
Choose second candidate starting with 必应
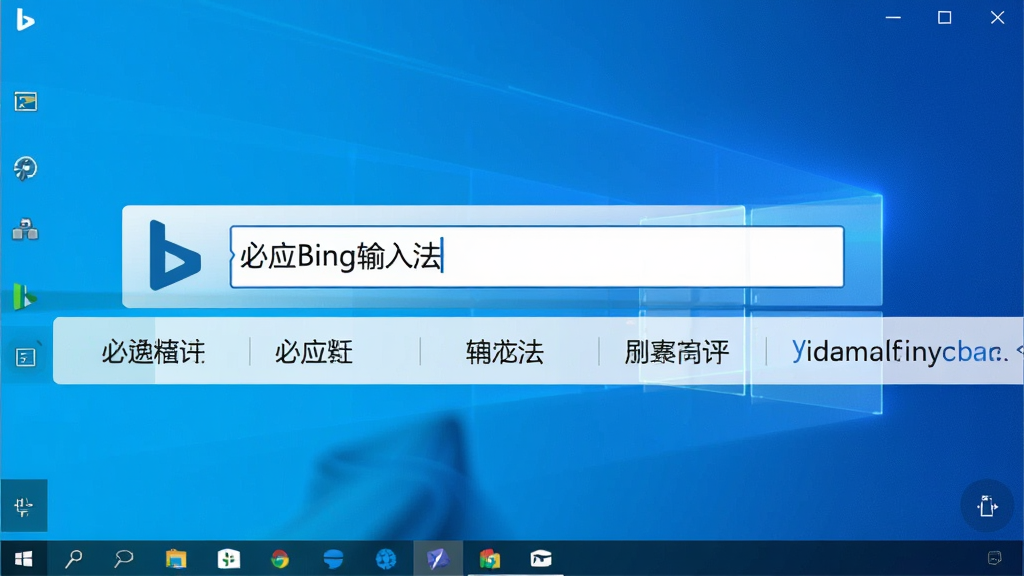314,353
